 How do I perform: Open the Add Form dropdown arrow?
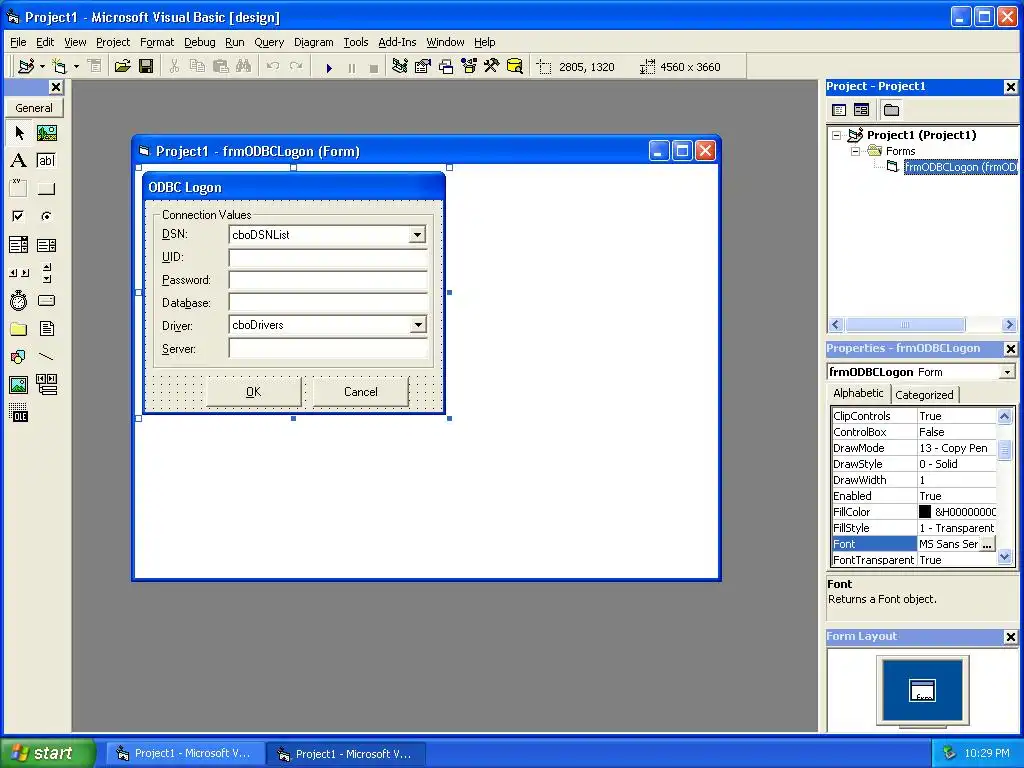click(x=76, y=67)
